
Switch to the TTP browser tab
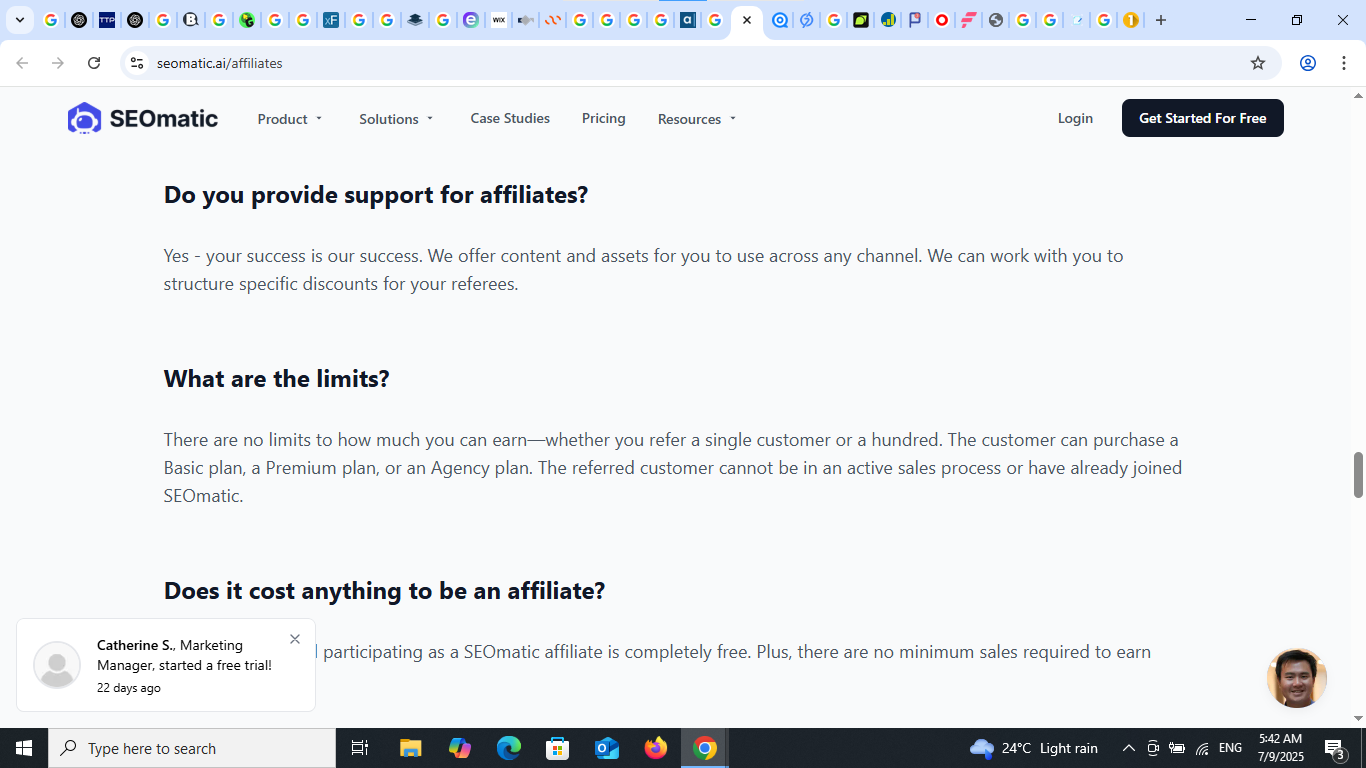107,20
